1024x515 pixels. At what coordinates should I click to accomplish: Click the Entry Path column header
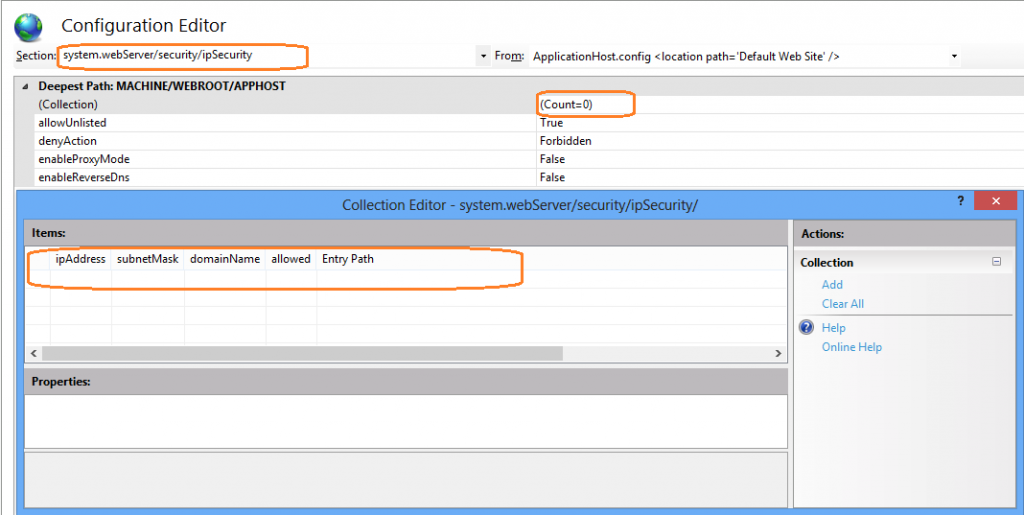click(348, 259)
